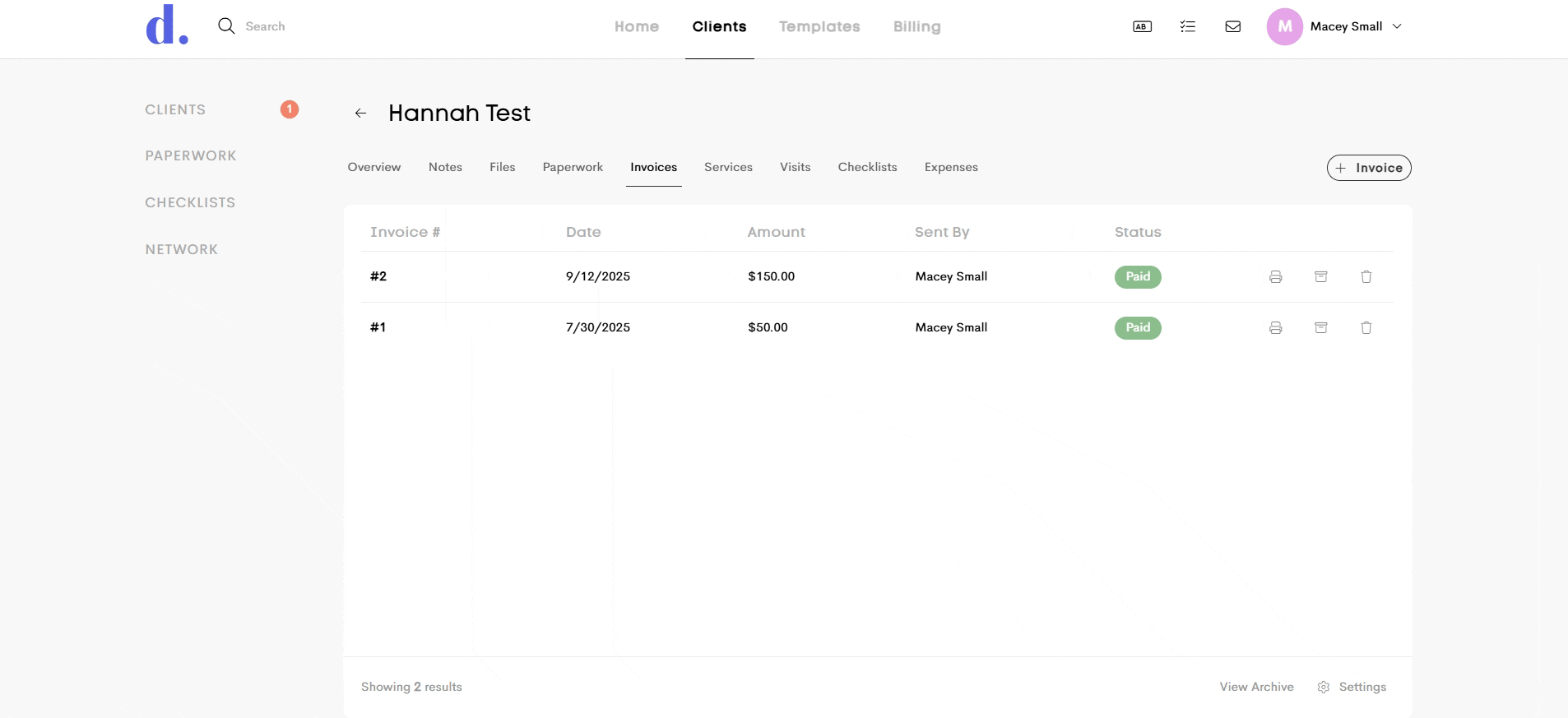Select the Invoices tab
The width and height of the screenshot is (1568, 718).
coord(653,167)
